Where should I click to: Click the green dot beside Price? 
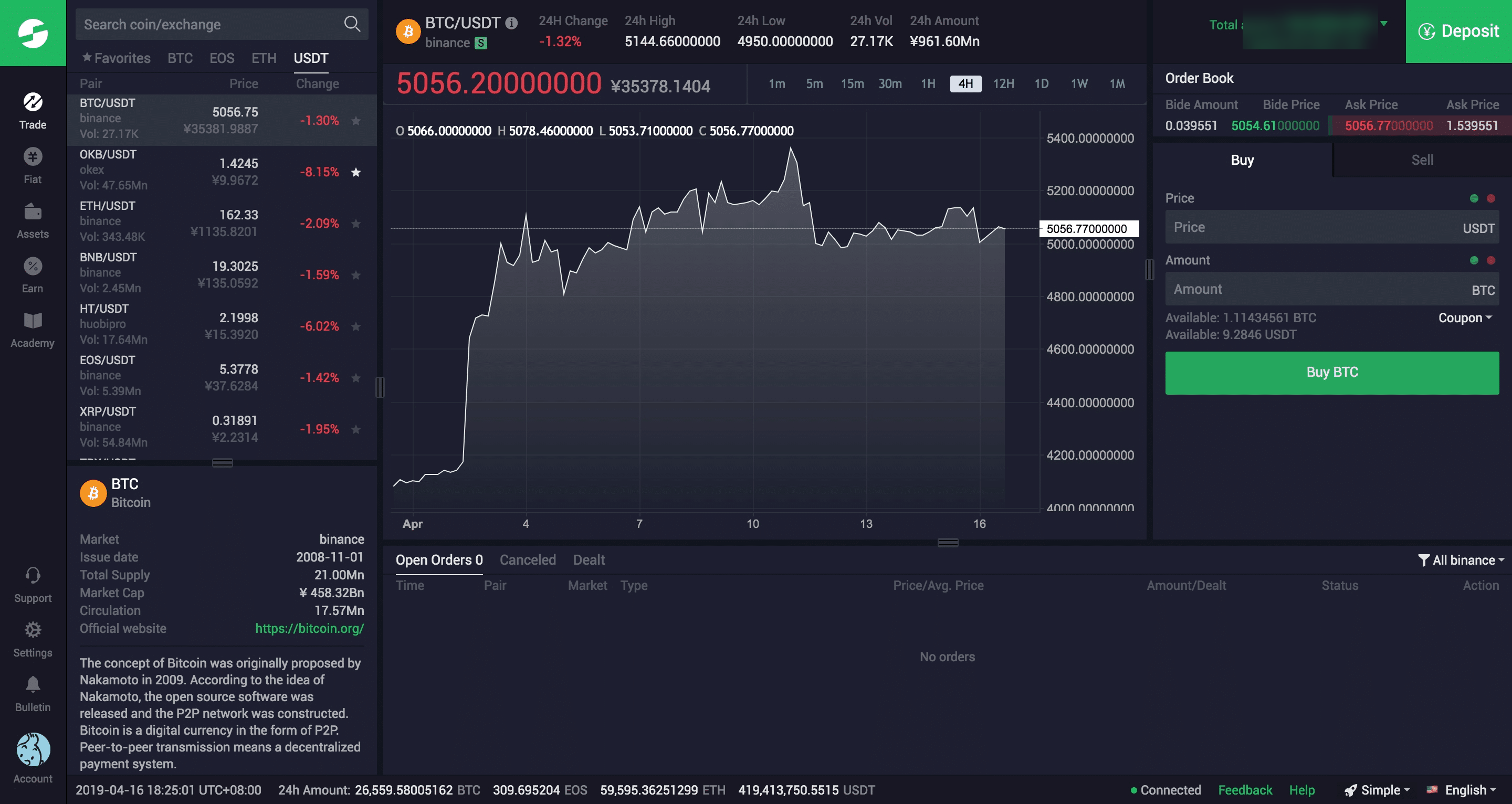1473,198
